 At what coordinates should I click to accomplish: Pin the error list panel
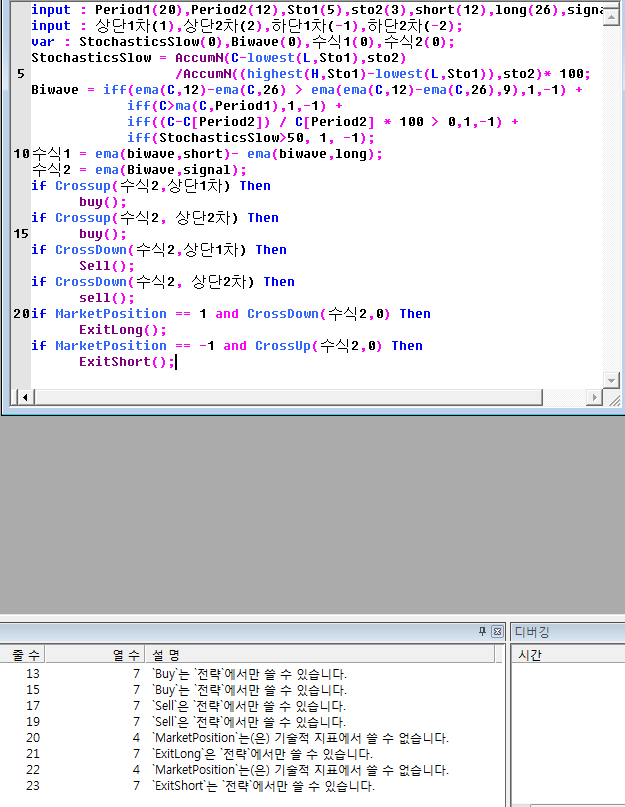pyautogui.click(x=482, y=631)
